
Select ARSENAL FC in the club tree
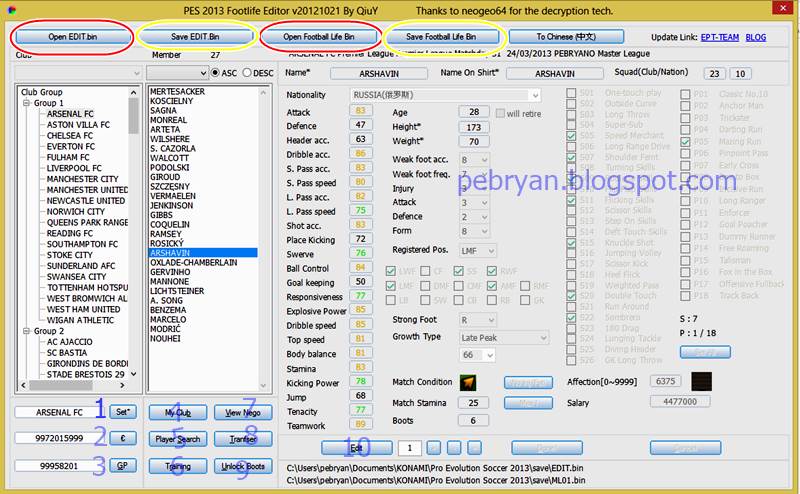[71, 114]
